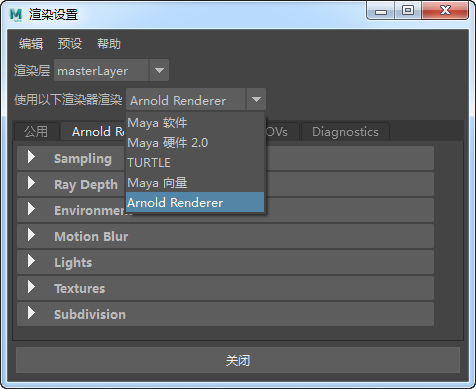
Task: Expand the Motion Blur section triangle
Action: 31,235
